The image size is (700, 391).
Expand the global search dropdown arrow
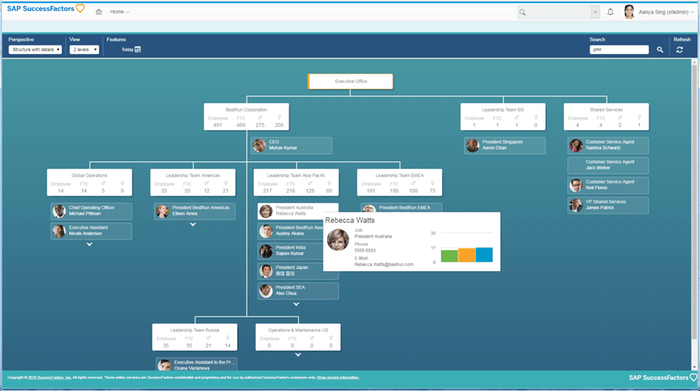(x=595, y=12)
